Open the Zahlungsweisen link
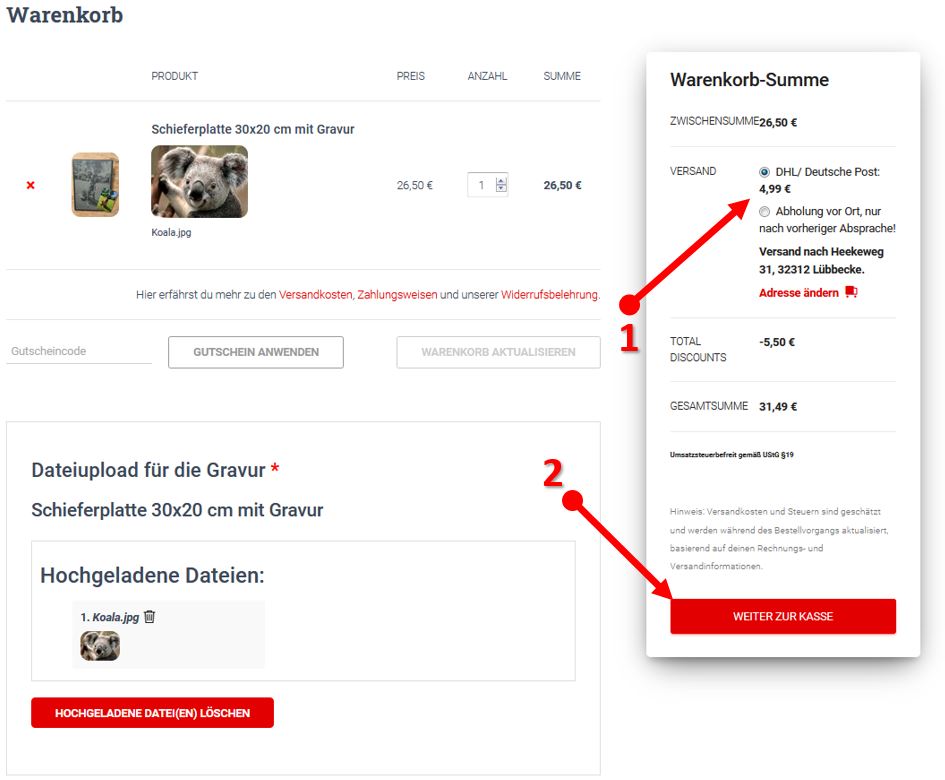 pos(397,295)
